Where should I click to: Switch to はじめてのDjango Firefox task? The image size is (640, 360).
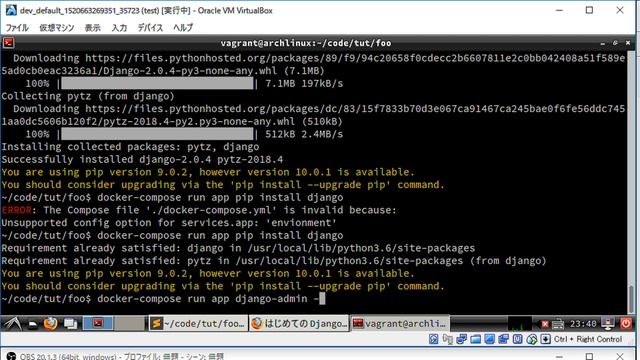click(299, 324)
